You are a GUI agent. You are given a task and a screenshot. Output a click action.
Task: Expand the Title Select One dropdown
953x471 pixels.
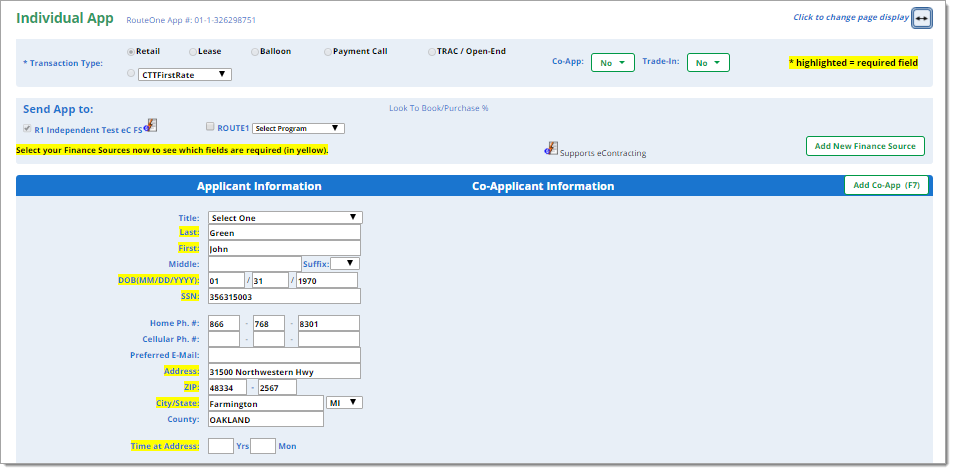click(284, 217)
